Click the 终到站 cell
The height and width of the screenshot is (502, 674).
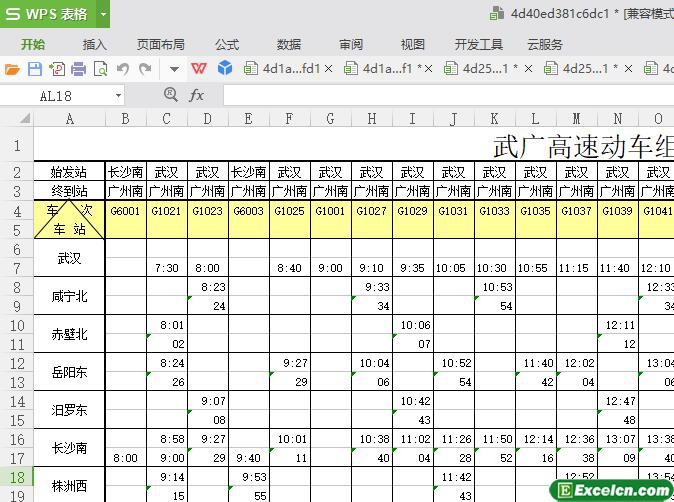coord(69,191)
